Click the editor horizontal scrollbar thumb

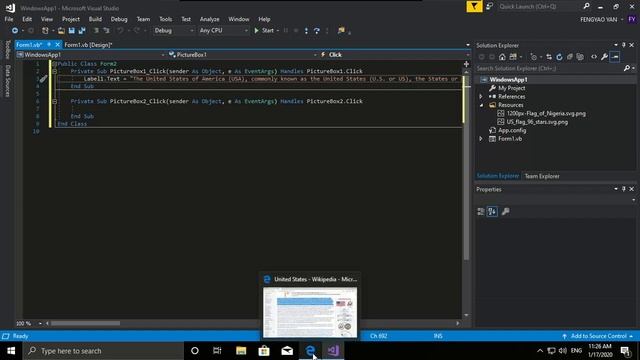point(85,323)
